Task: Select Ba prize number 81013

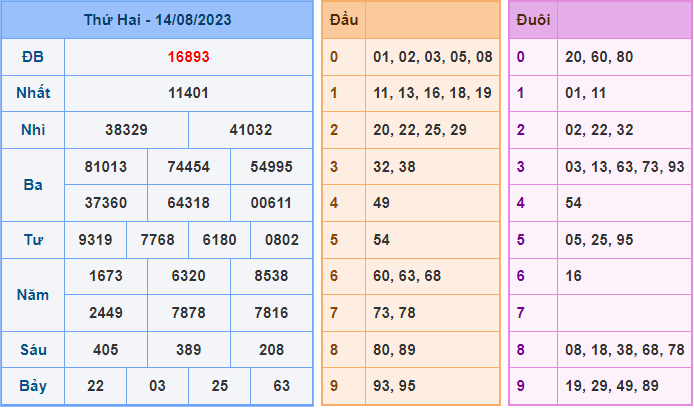Action: pos(106,167)
